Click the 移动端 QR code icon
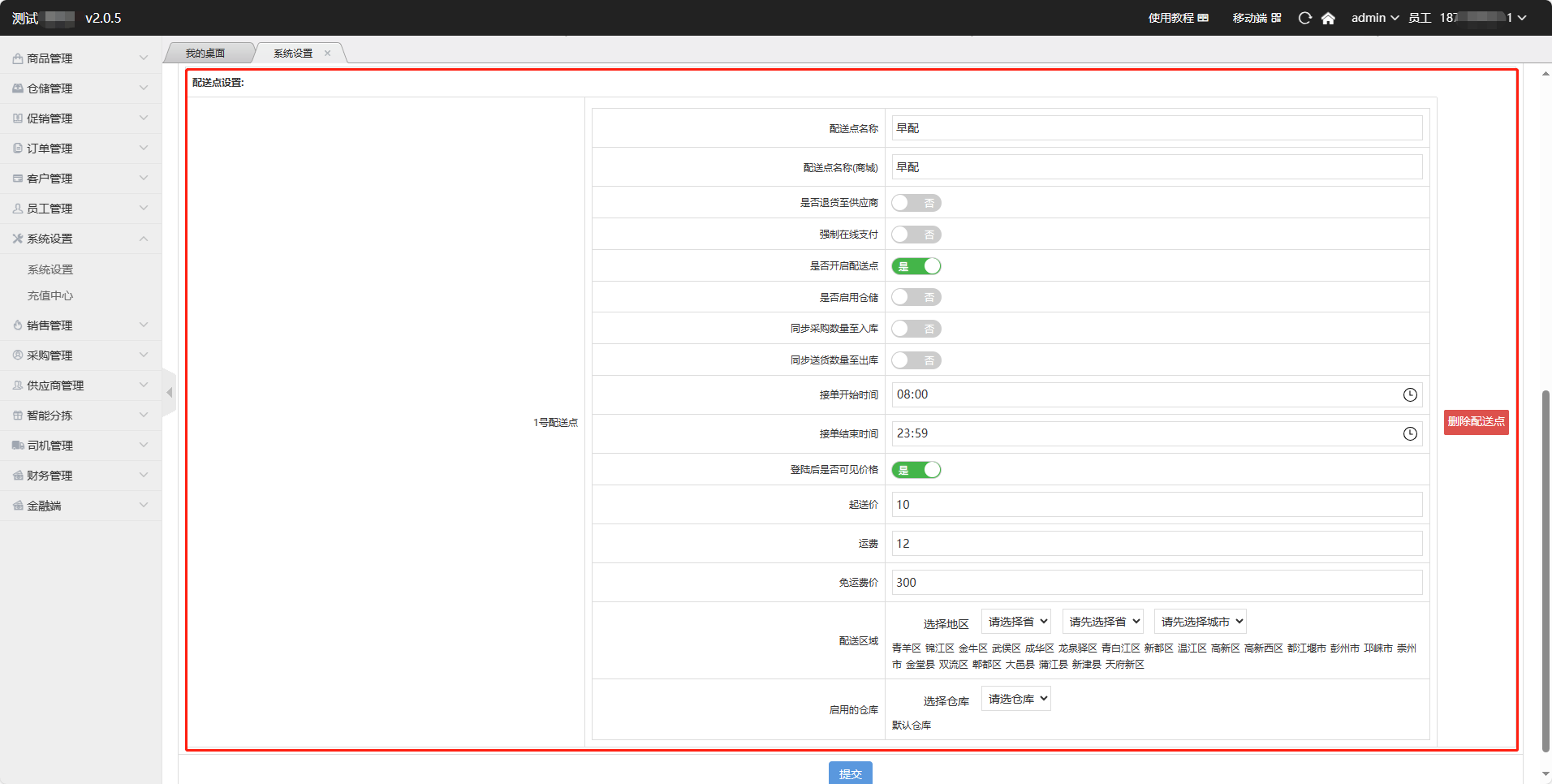1552x784 pixels. click(x=1276, y=18)
